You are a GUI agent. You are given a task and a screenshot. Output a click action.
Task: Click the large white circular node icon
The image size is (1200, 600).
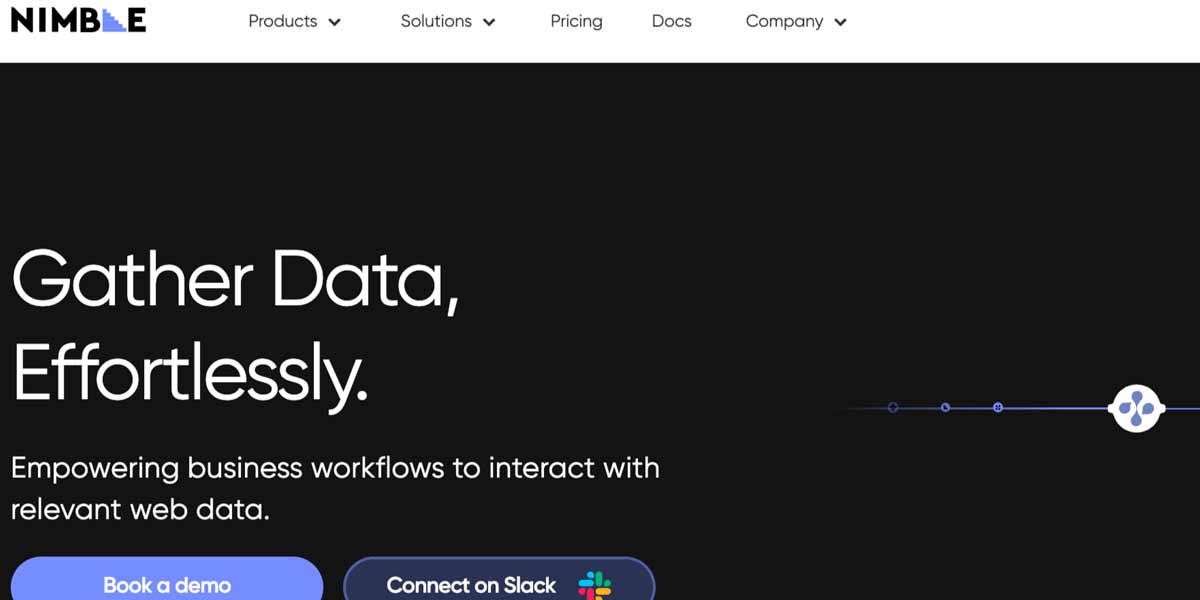coord(1135,408)
